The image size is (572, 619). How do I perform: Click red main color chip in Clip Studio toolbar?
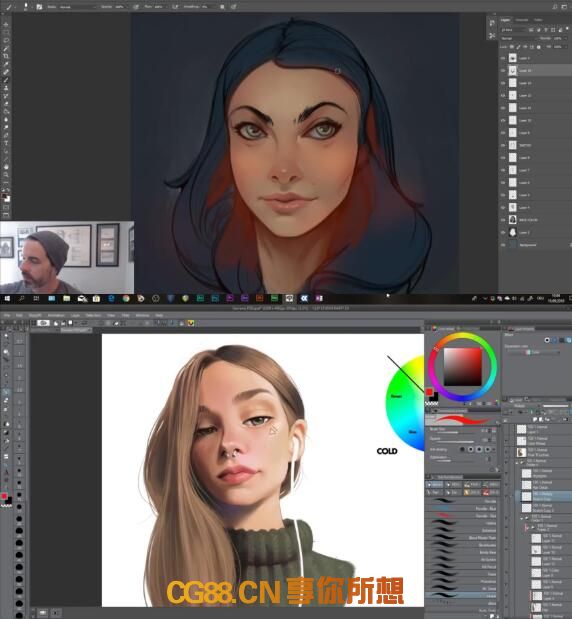point(4,496)
